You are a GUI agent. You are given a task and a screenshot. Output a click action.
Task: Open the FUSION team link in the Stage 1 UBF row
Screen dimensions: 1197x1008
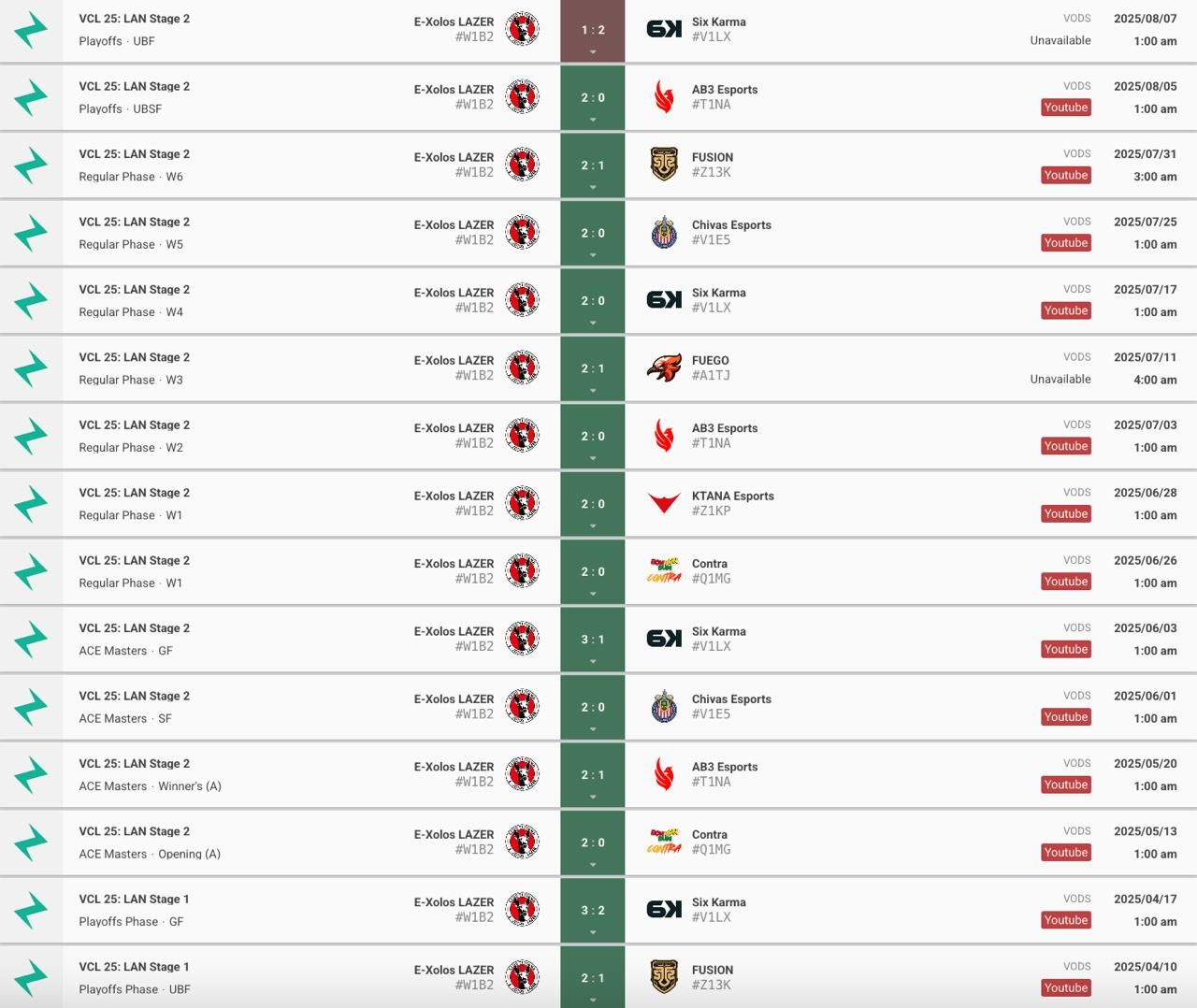pyautogui.click(x=713, y=970)
